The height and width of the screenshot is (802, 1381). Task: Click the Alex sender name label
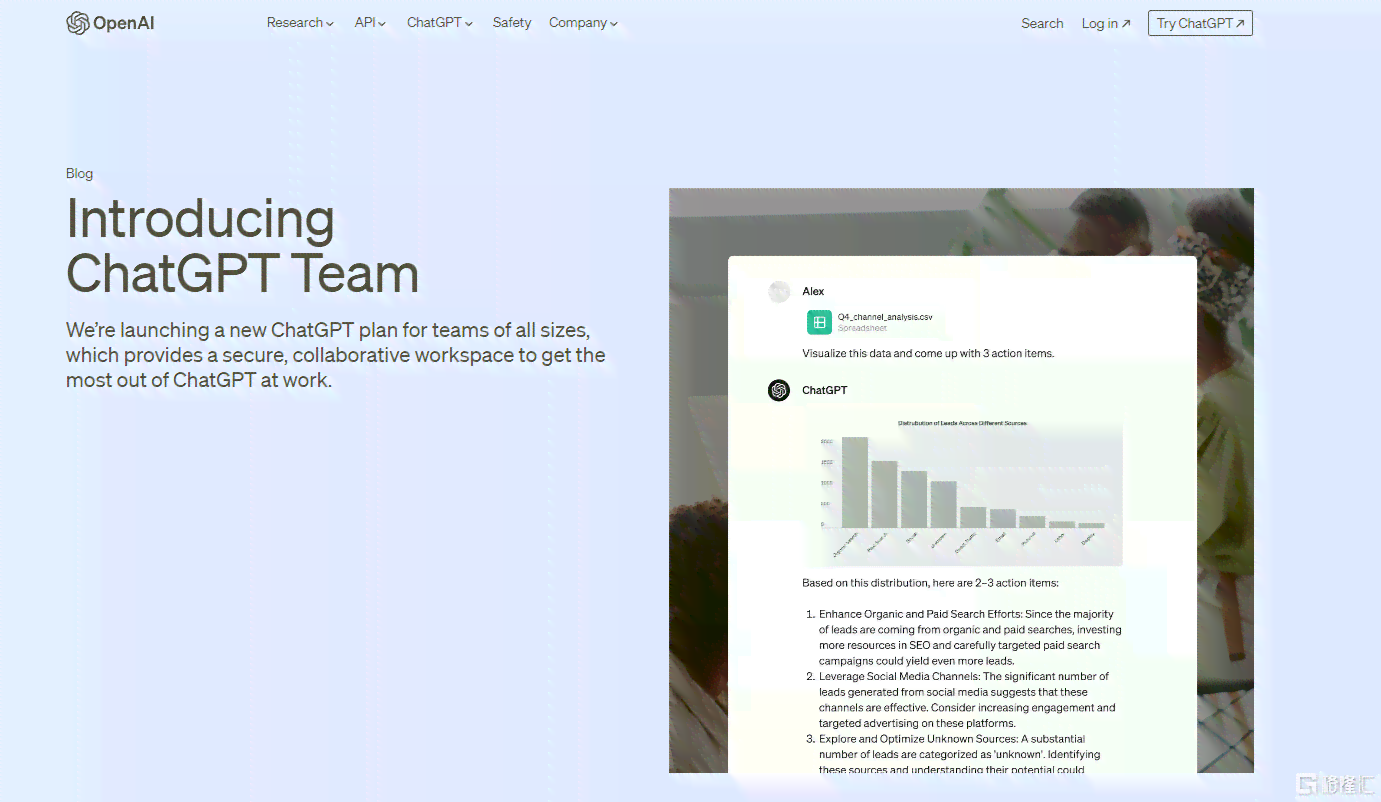tap(813, 291)
